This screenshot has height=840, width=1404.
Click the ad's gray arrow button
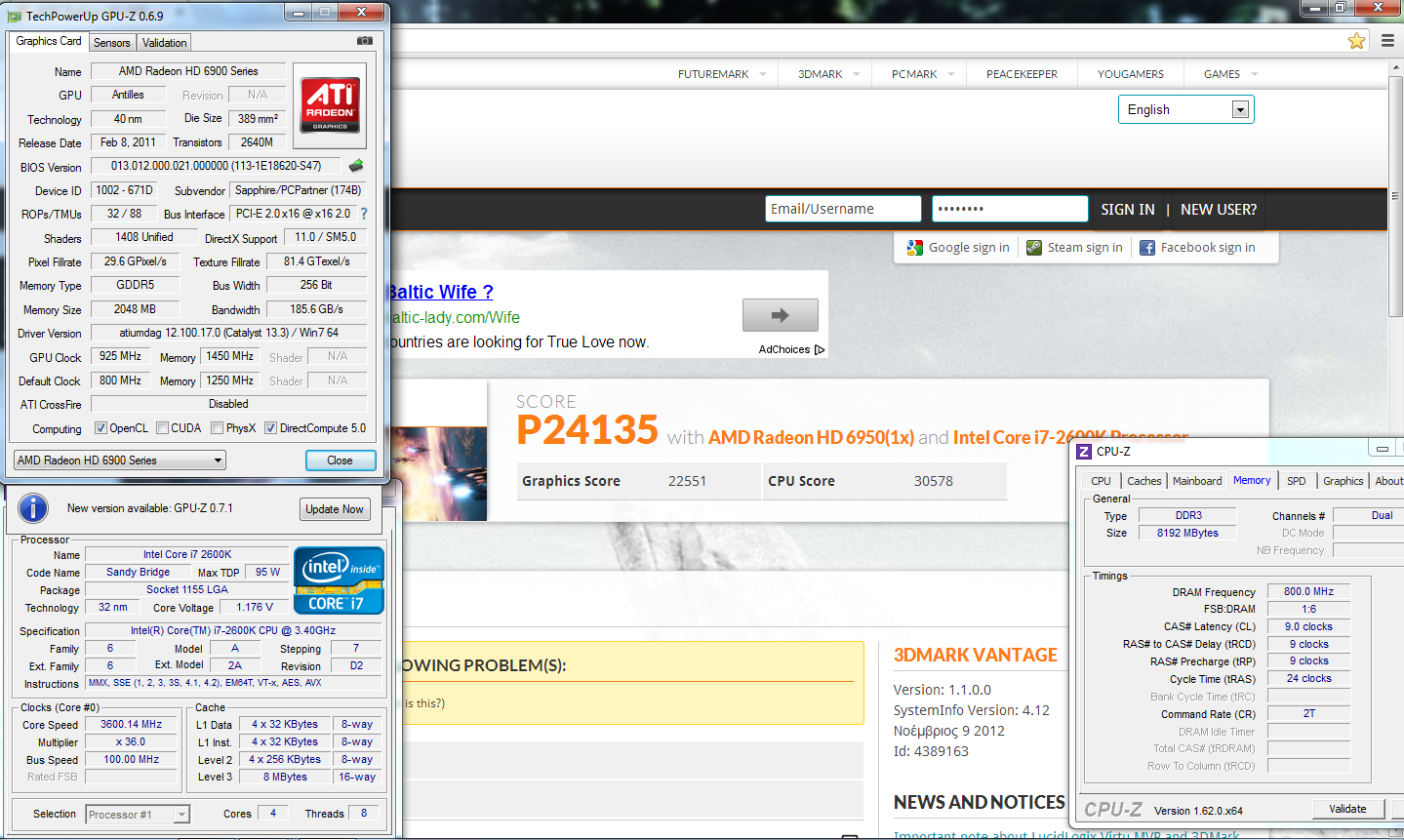coord(781,315)
